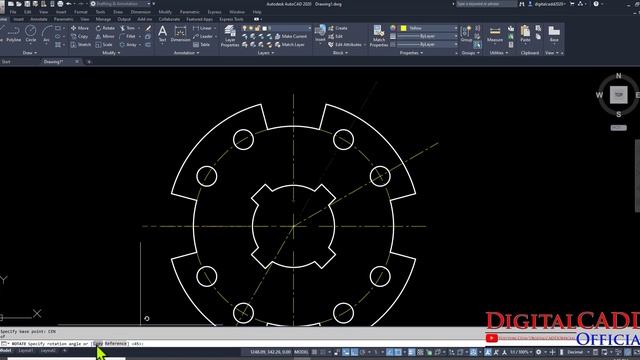Viewport: 640px width, 360px height.
Task: Click the Scale tool
Action: click(104, 44)
